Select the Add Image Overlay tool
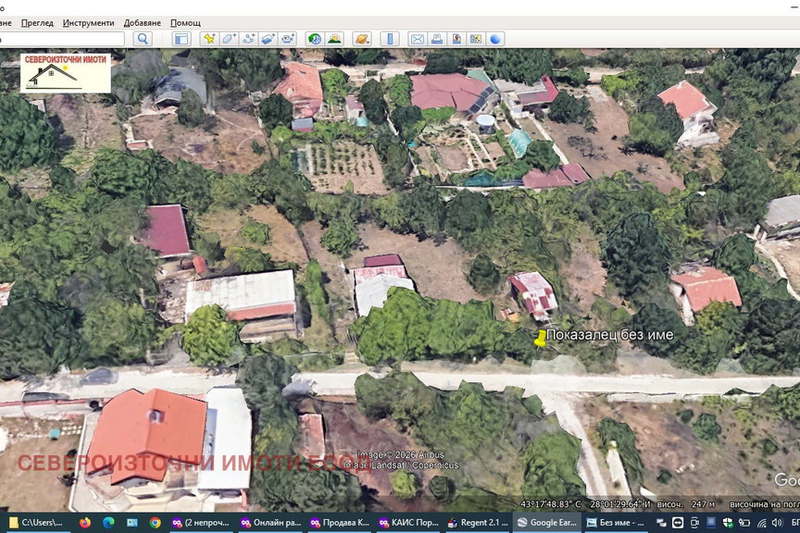The image size is (800, 533). click(268, 39)
